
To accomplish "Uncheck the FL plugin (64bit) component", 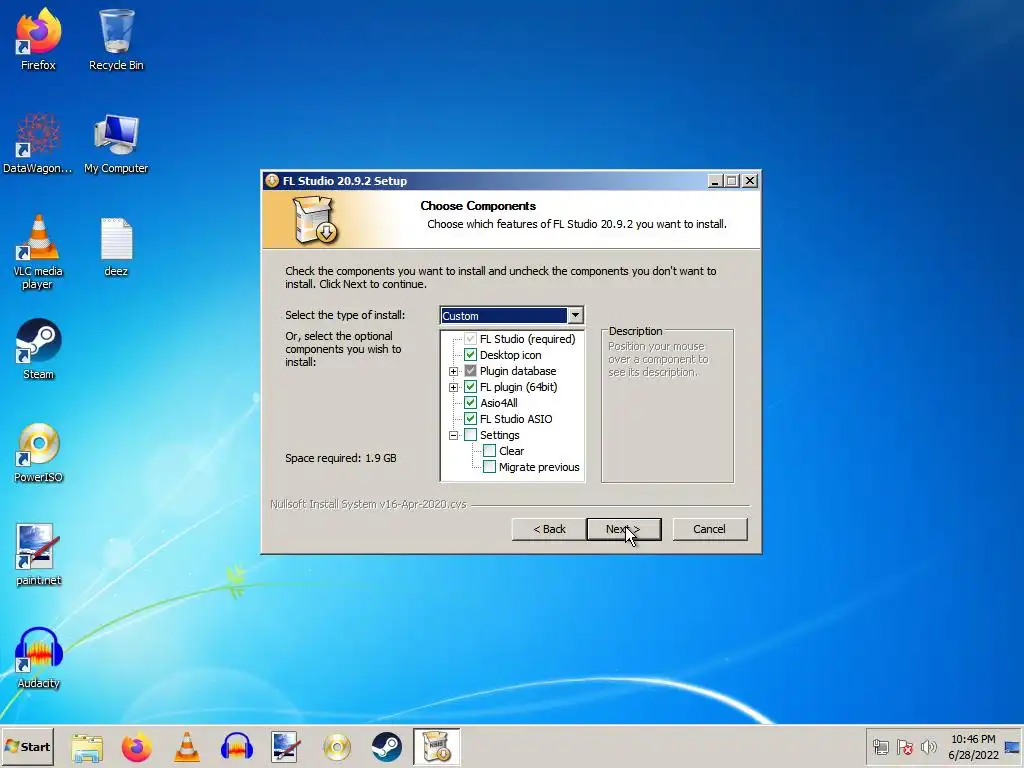I will pos(470,387).
